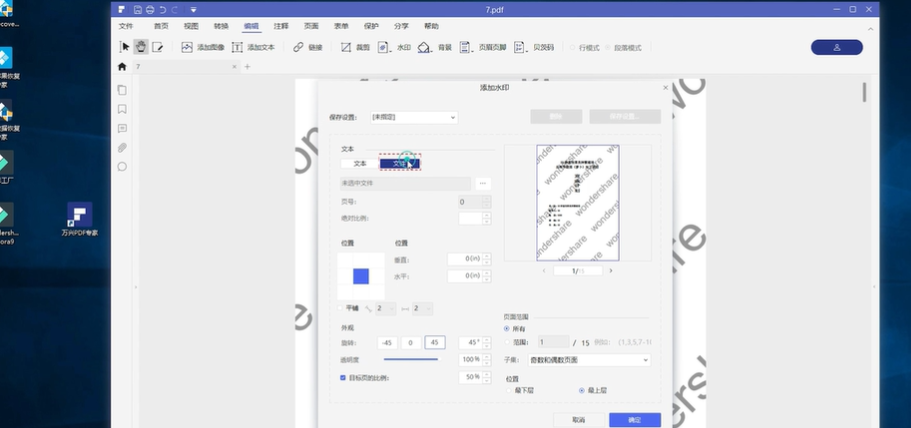Image resolution: width=911 pixels, height=428 pixels.
Task: Select the 所有 all pages radio
Action: tap(507, 329)
